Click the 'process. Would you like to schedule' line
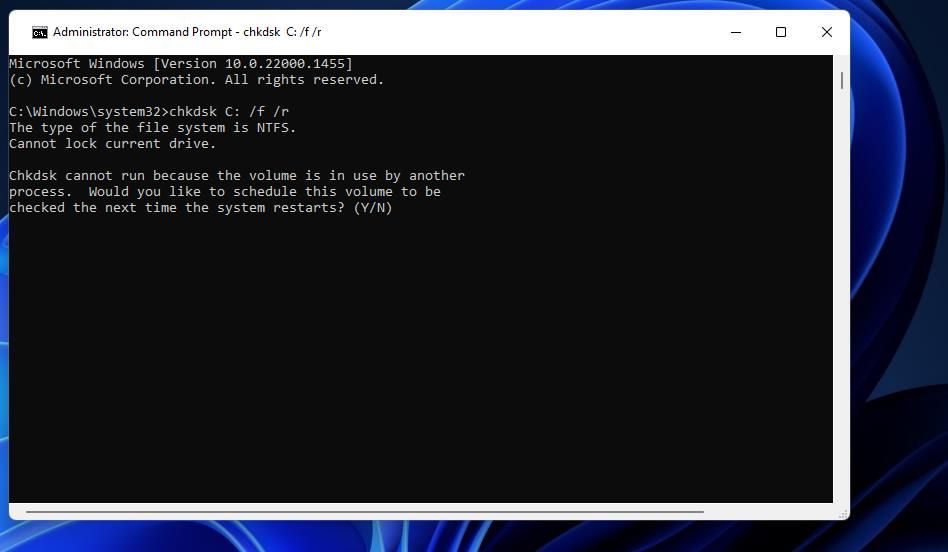Image resolution: width=948 pixels, height=552 pixels. (225, 192)
